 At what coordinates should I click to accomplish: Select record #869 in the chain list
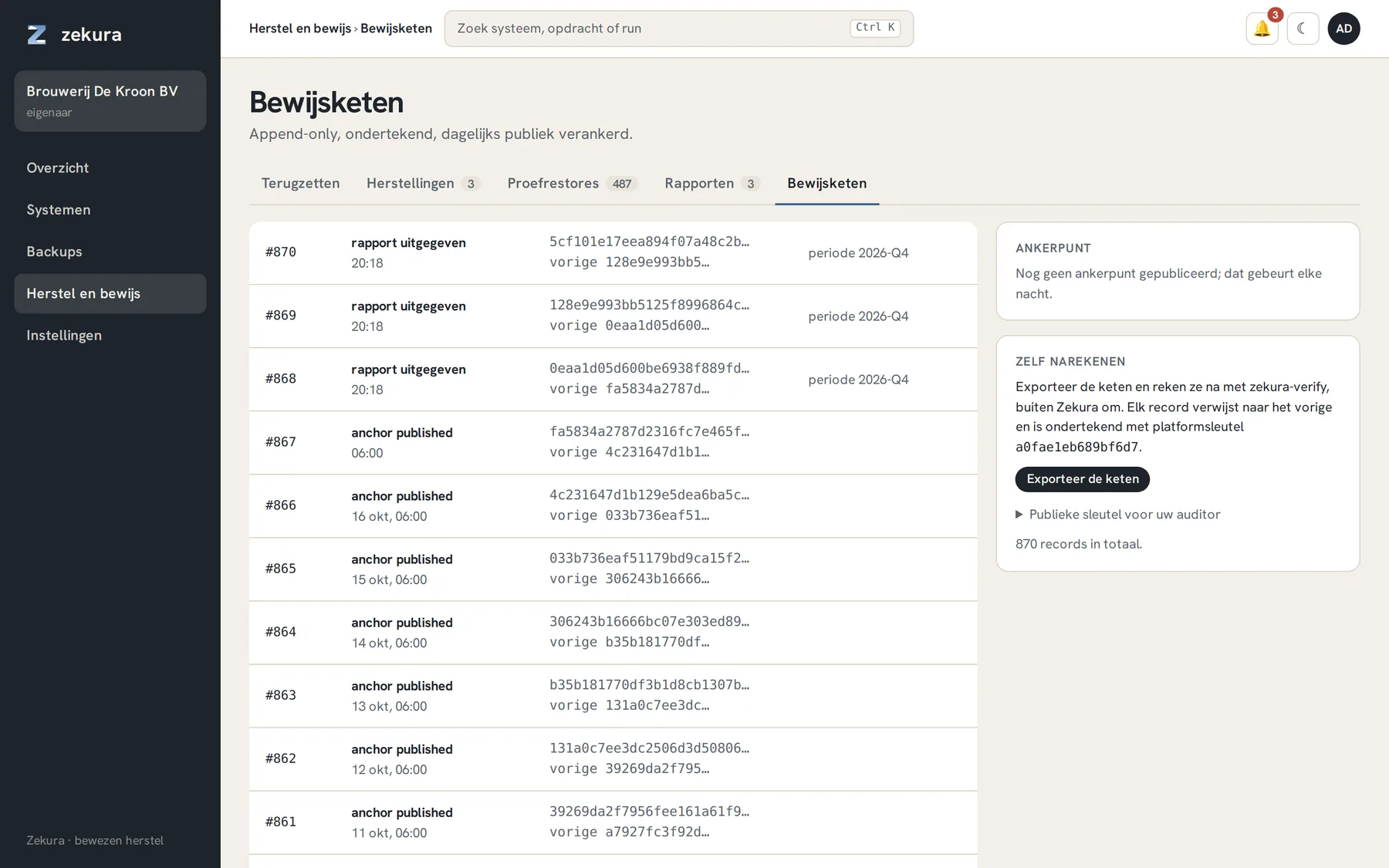coord(613,316)
